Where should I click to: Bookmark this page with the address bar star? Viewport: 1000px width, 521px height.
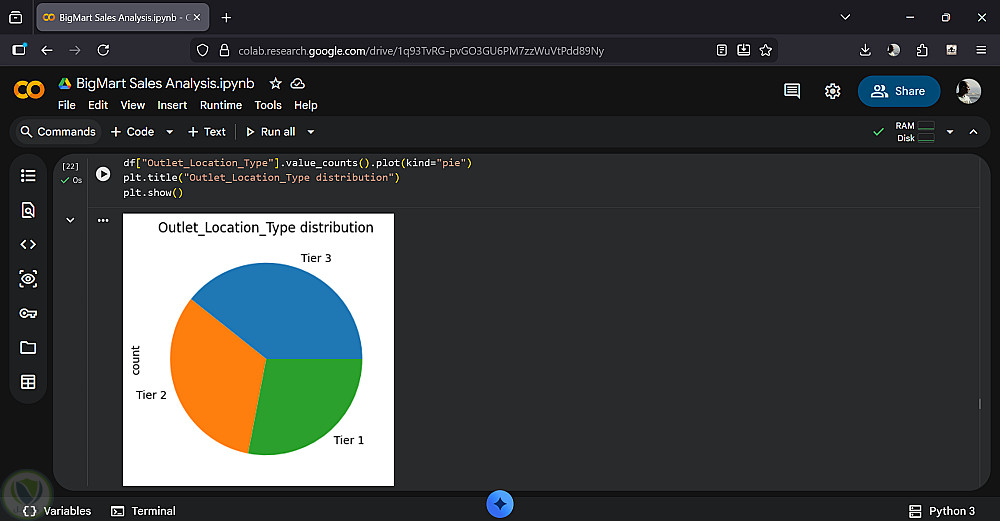766,50
